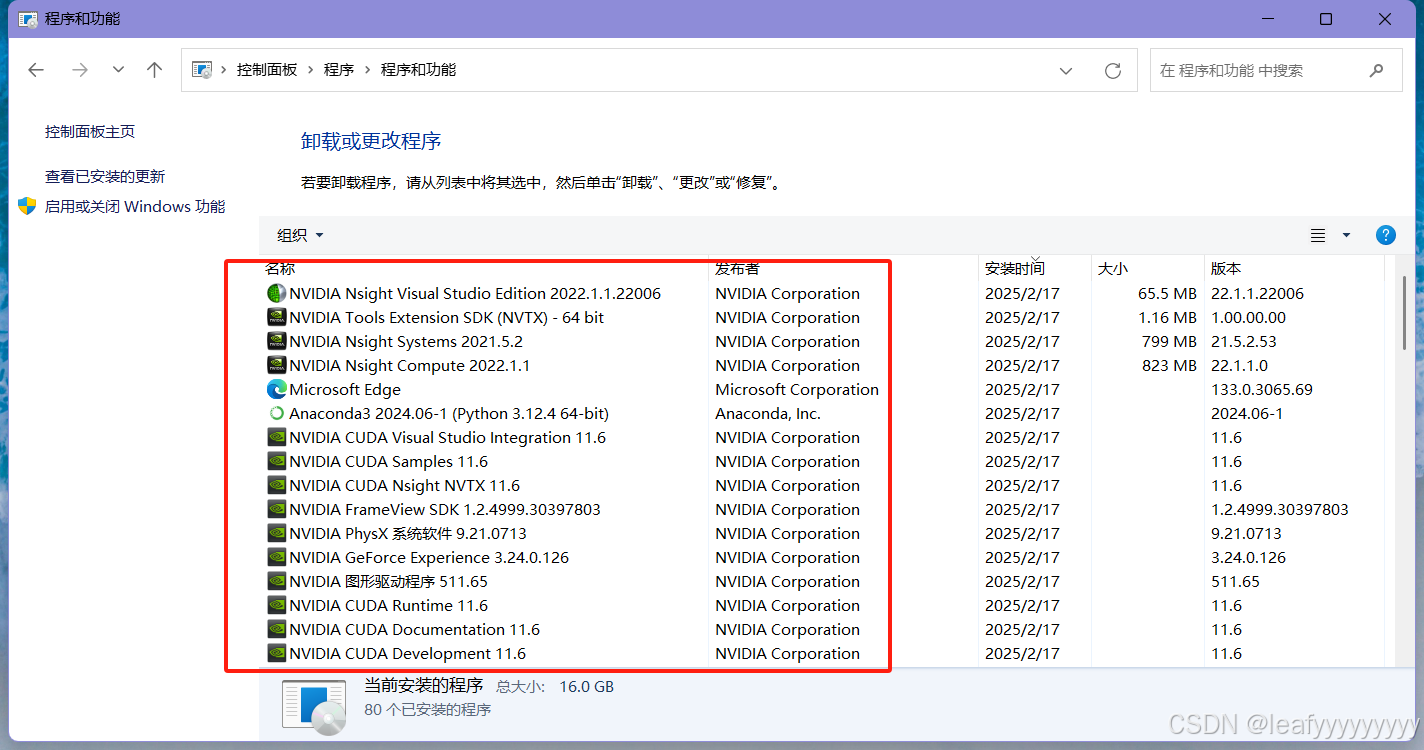Click the NVIDIA CUDA Runtime 11.6 icon
This screenshot has width=1424, height=750.
coord(277,605)
